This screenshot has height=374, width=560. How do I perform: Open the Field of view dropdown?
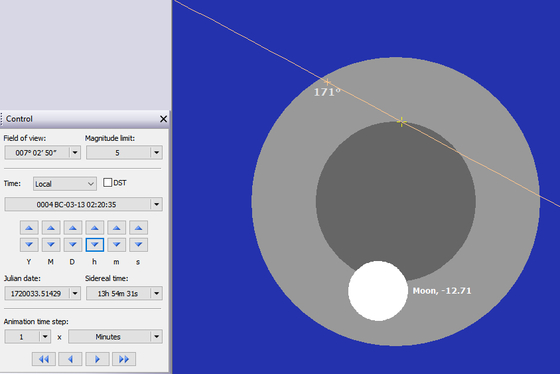[x=75, y=153]
